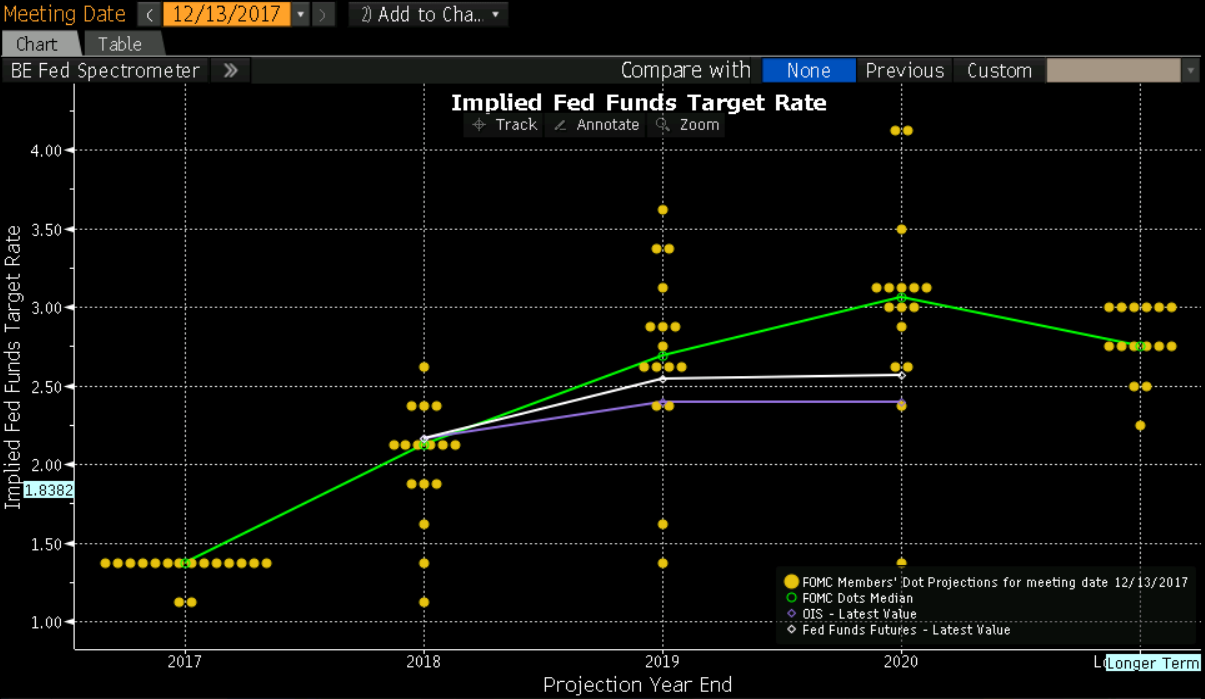
Task: Click the lowest 2019 dot near 1.375
Action: point(663,563)
